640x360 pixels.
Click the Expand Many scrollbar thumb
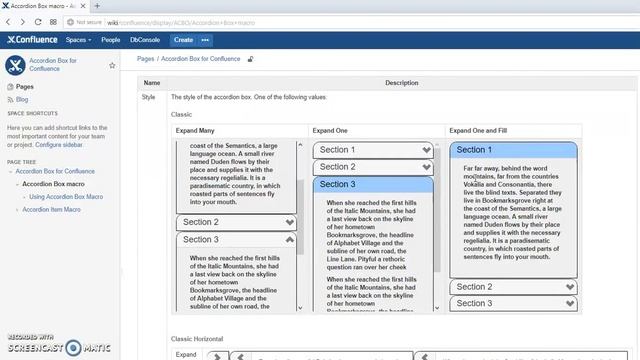300,217
